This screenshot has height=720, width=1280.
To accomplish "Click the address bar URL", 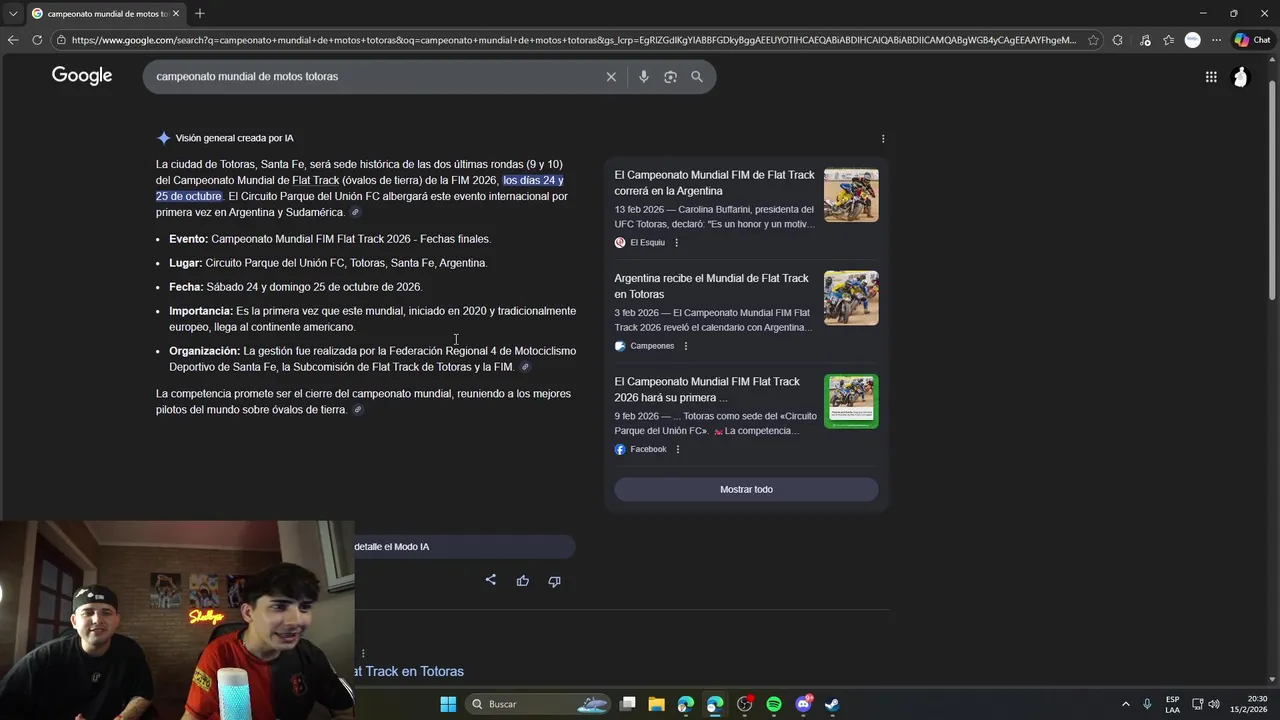I will pyautogui.click(x=573, y=40).
